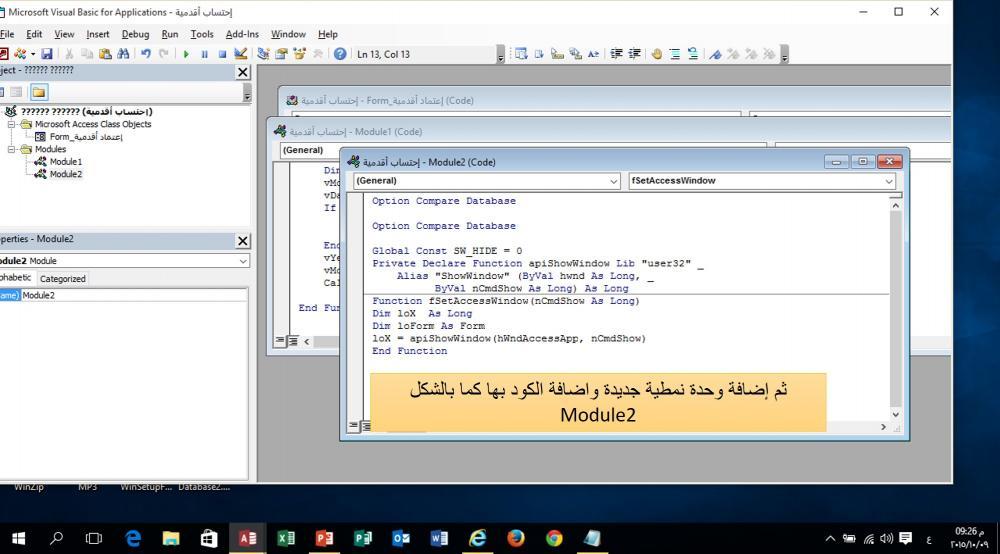1000x554 pixels.
Task: Open the Debug menu
Action: [135, 34]
